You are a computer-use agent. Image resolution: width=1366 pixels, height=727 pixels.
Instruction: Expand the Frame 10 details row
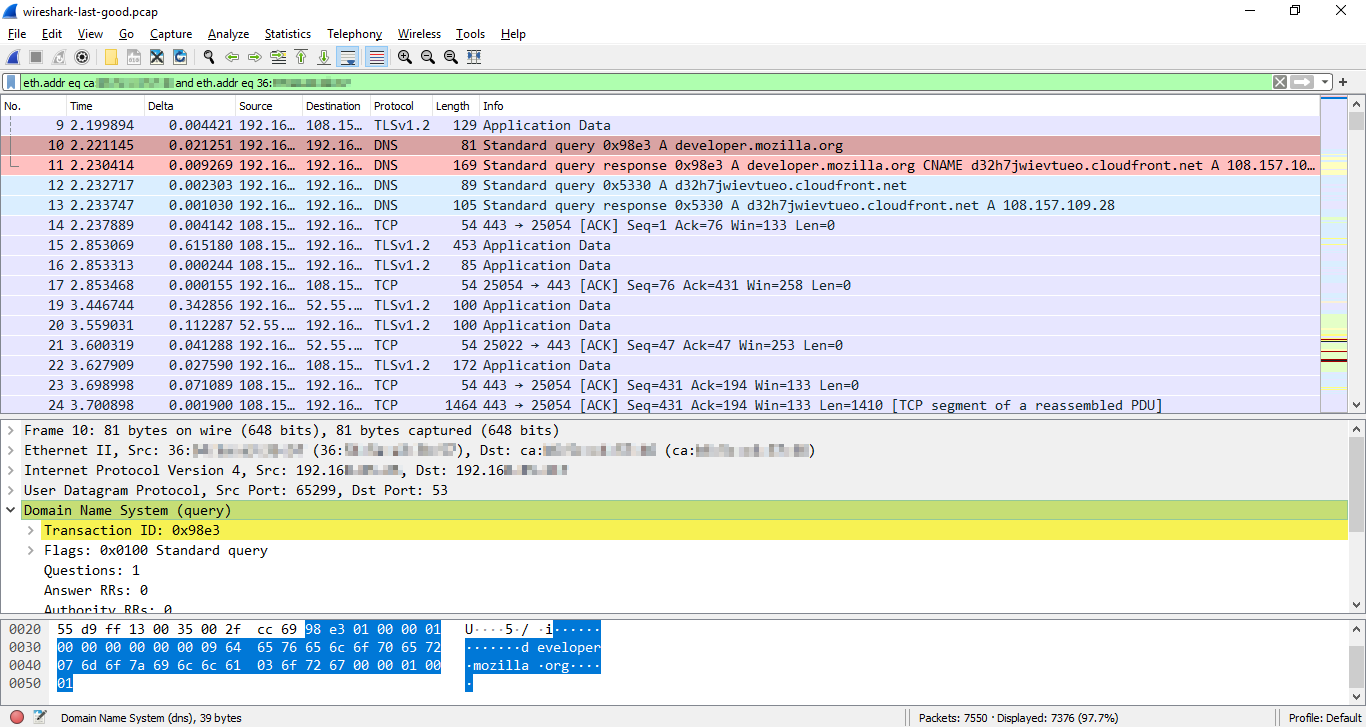pyautogui.click(x=10, y=431)
